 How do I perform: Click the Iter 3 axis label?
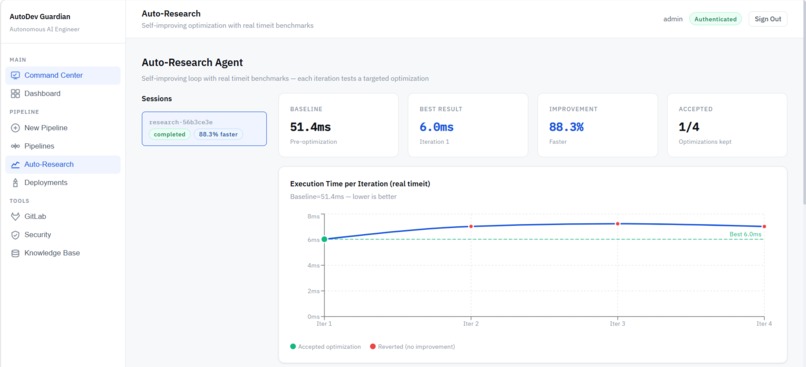[618, 324]
